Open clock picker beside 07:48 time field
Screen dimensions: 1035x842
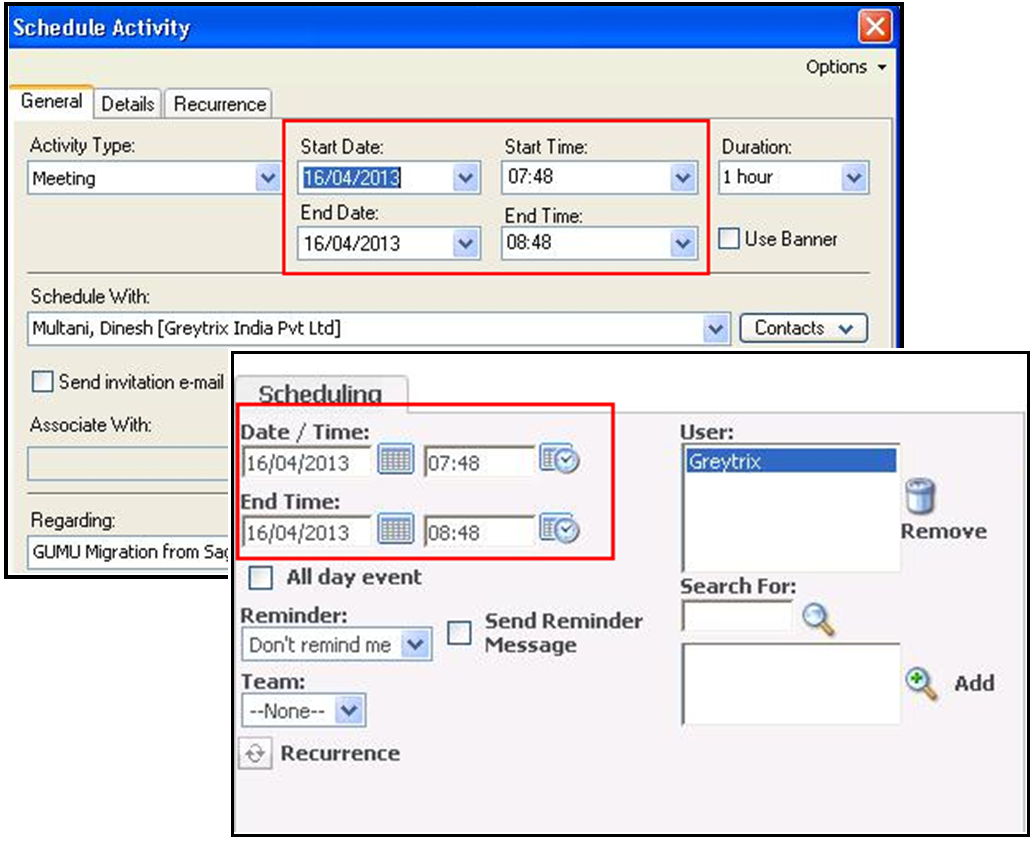pyautogui.click(x=559, y=459)
